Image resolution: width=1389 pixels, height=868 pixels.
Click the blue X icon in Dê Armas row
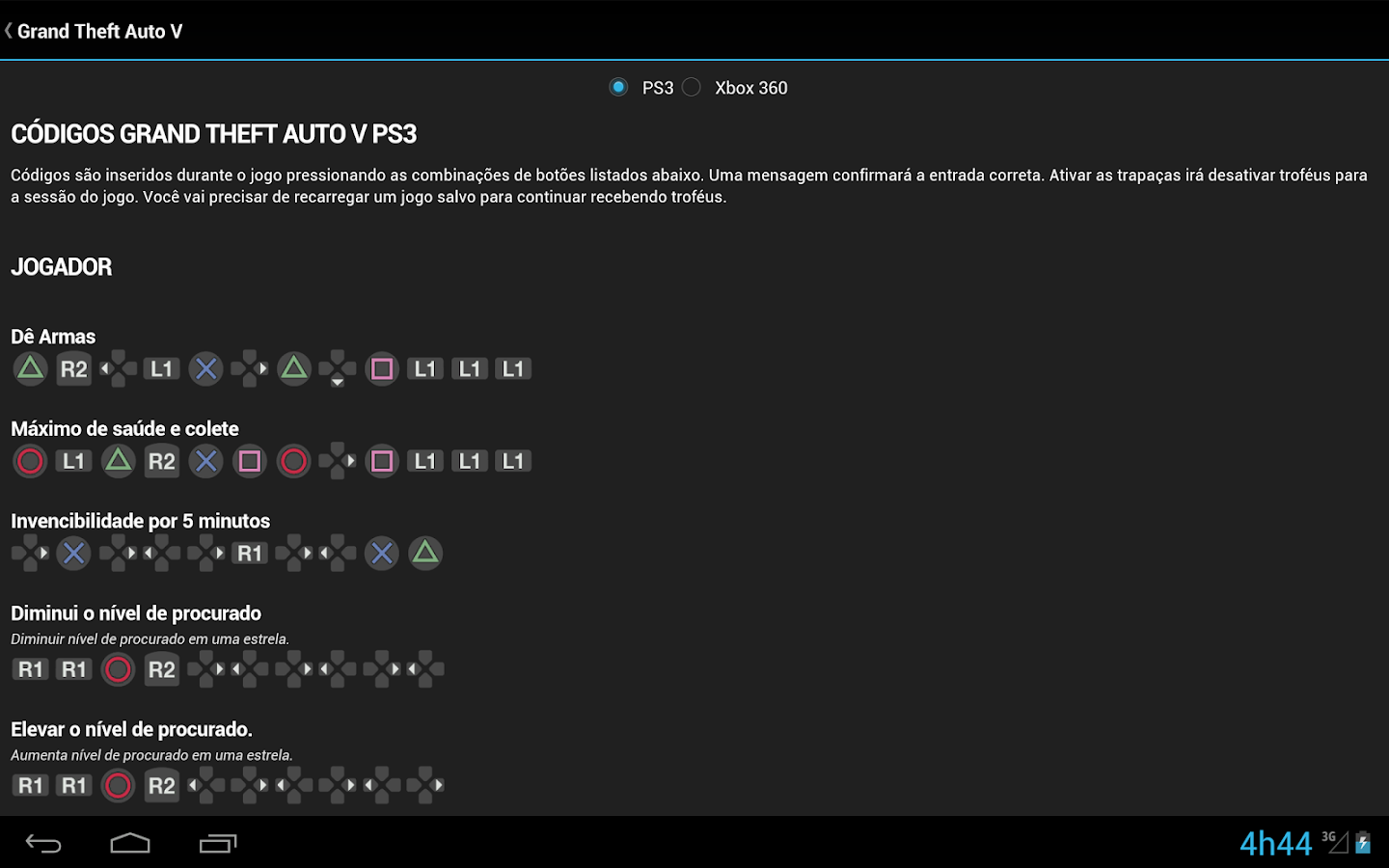[205, 369]
